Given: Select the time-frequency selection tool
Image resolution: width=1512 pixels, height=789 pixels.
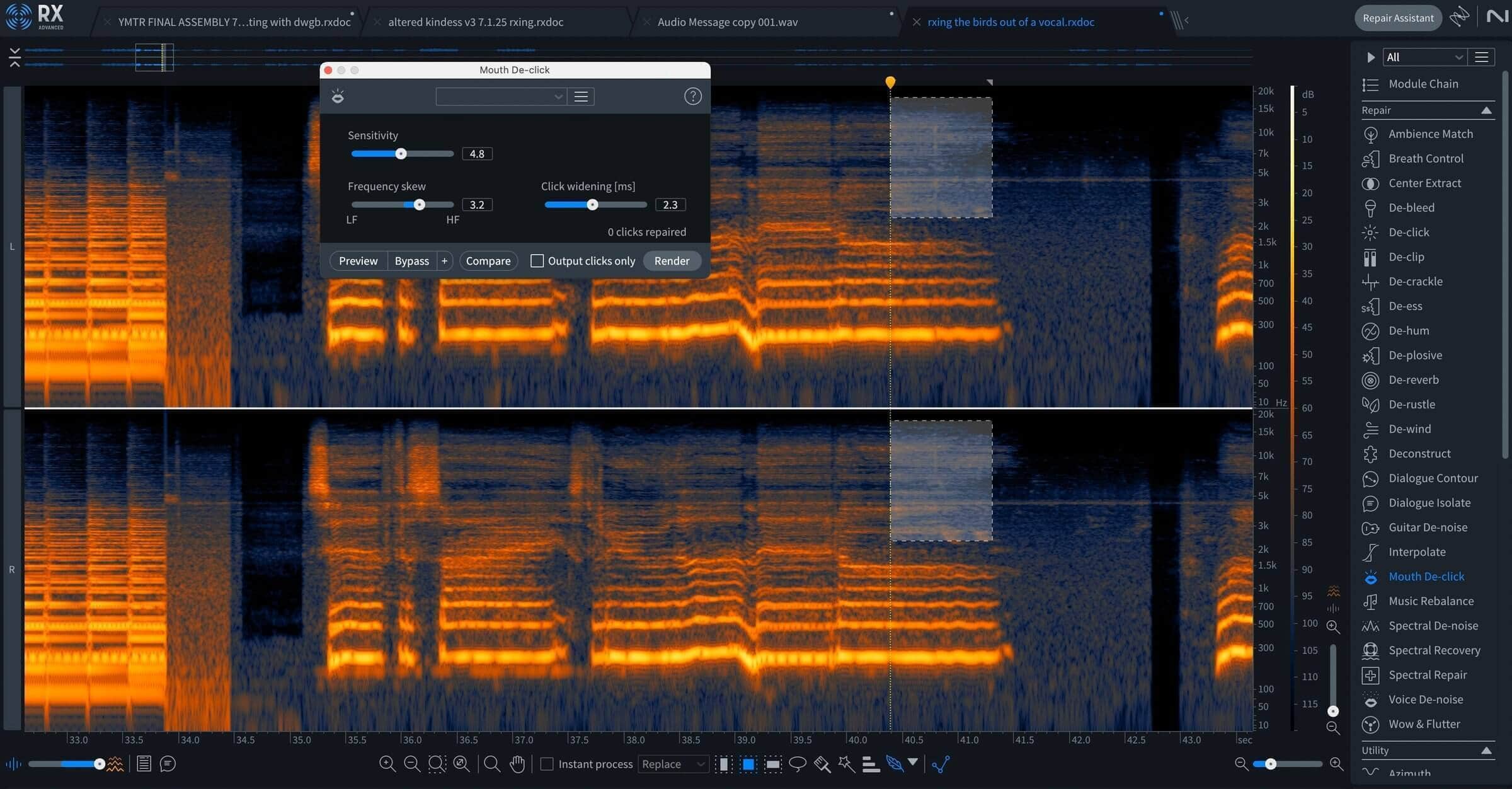Looking at the screenshot, I should tap(748, 764).
